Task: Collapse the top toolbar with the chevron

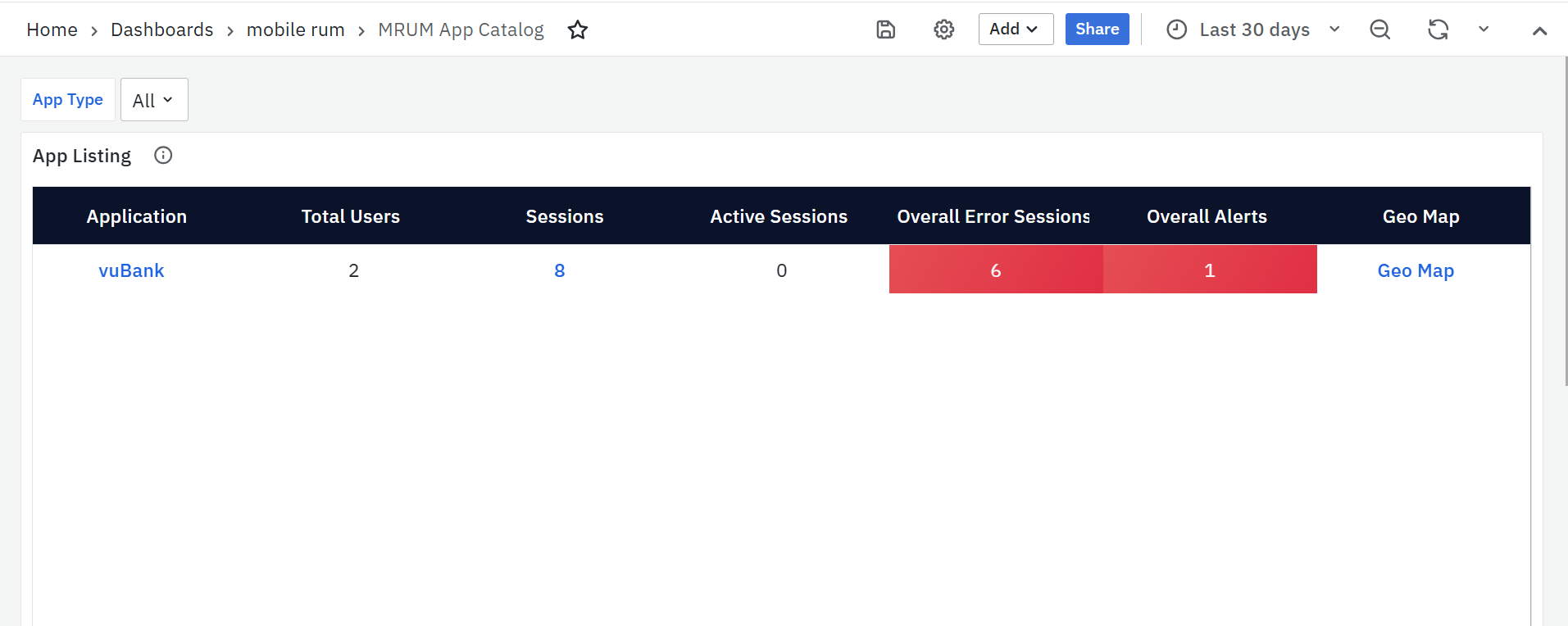Action: [x=1539, y=31]
